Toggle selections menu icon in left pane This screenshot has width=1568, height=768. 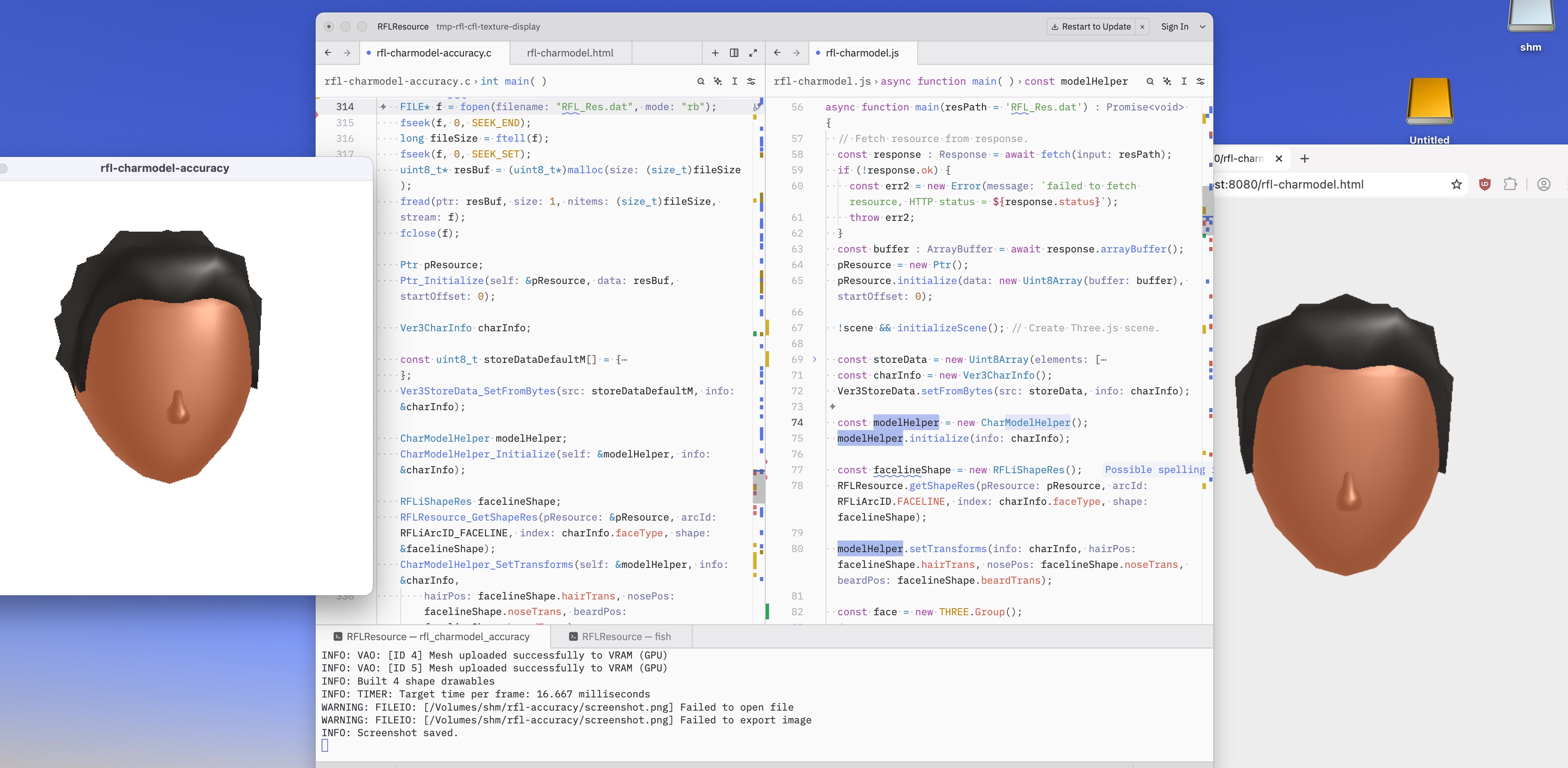point(735,81)
